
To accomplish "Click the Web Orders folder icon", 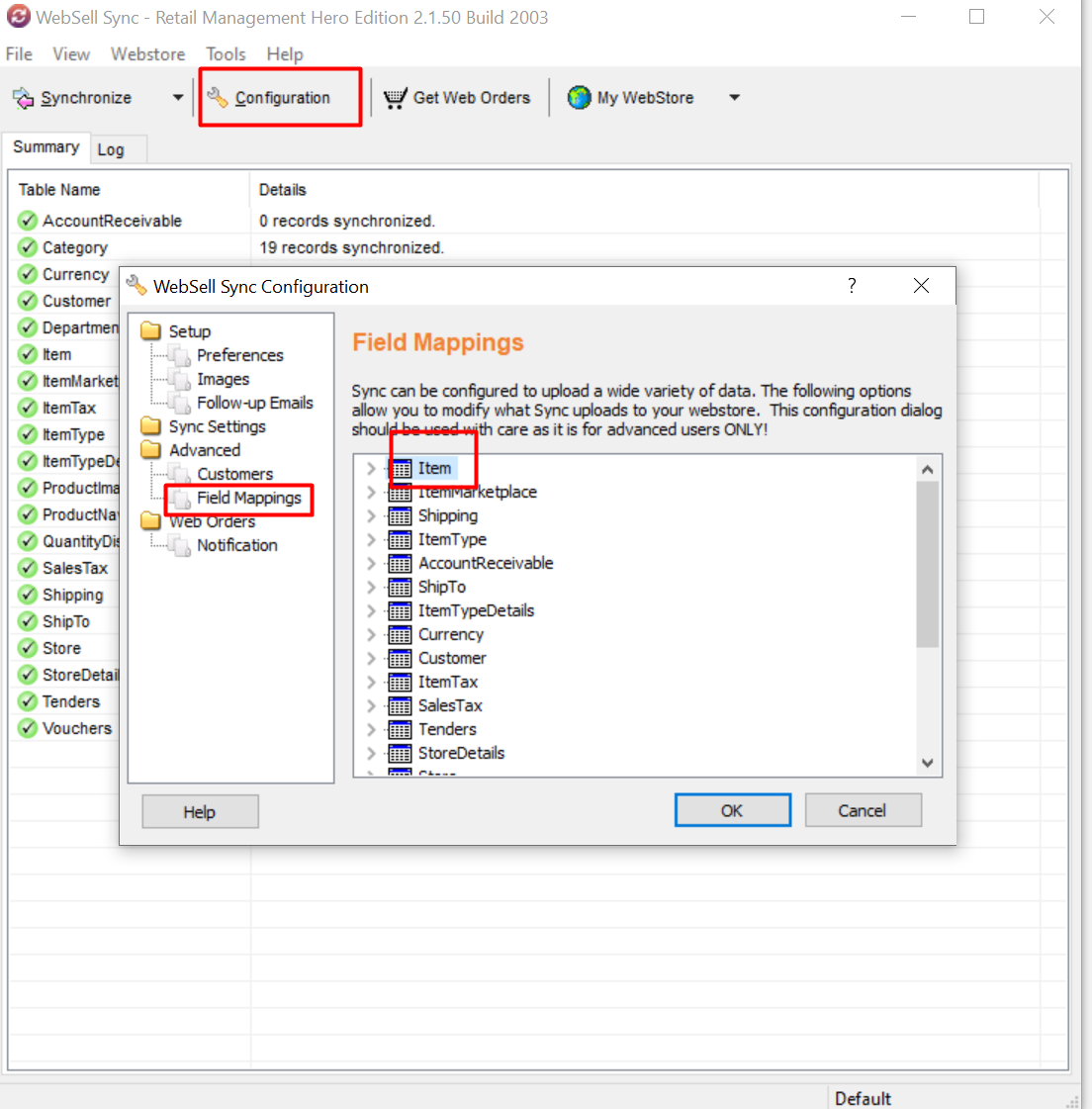I will (x=150, y=521).
